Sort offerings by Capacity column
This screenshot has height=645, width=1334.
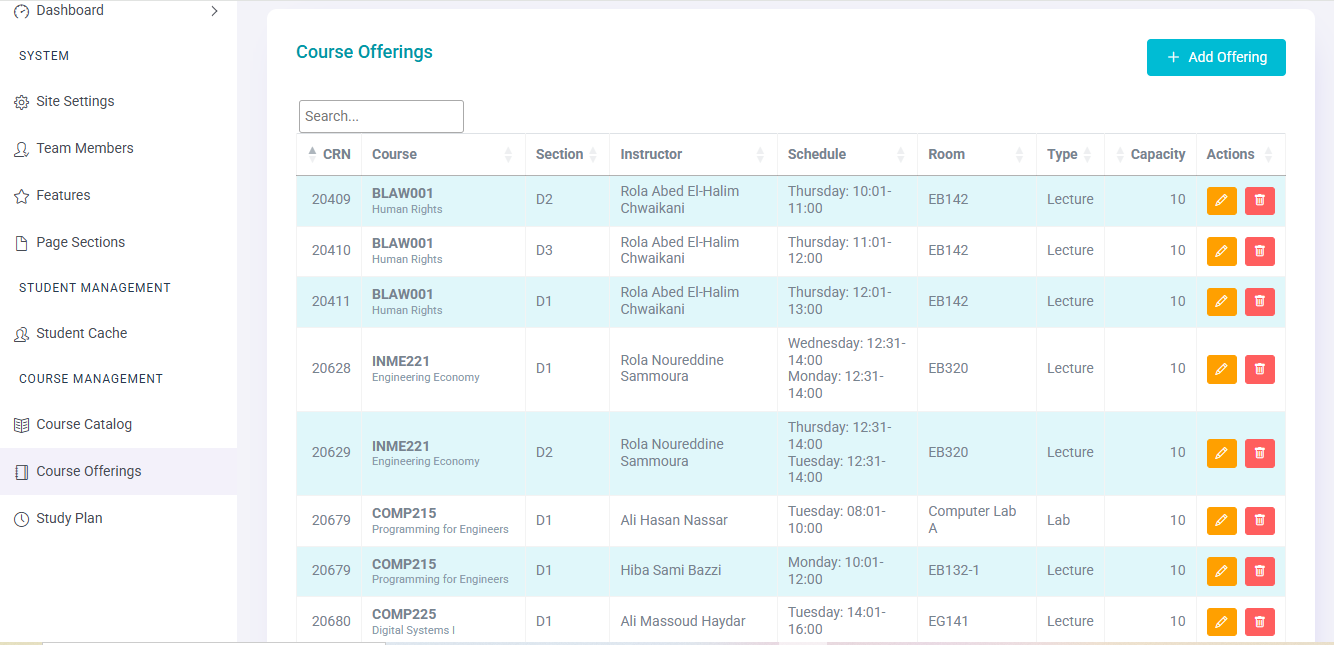pos(1157,154)
